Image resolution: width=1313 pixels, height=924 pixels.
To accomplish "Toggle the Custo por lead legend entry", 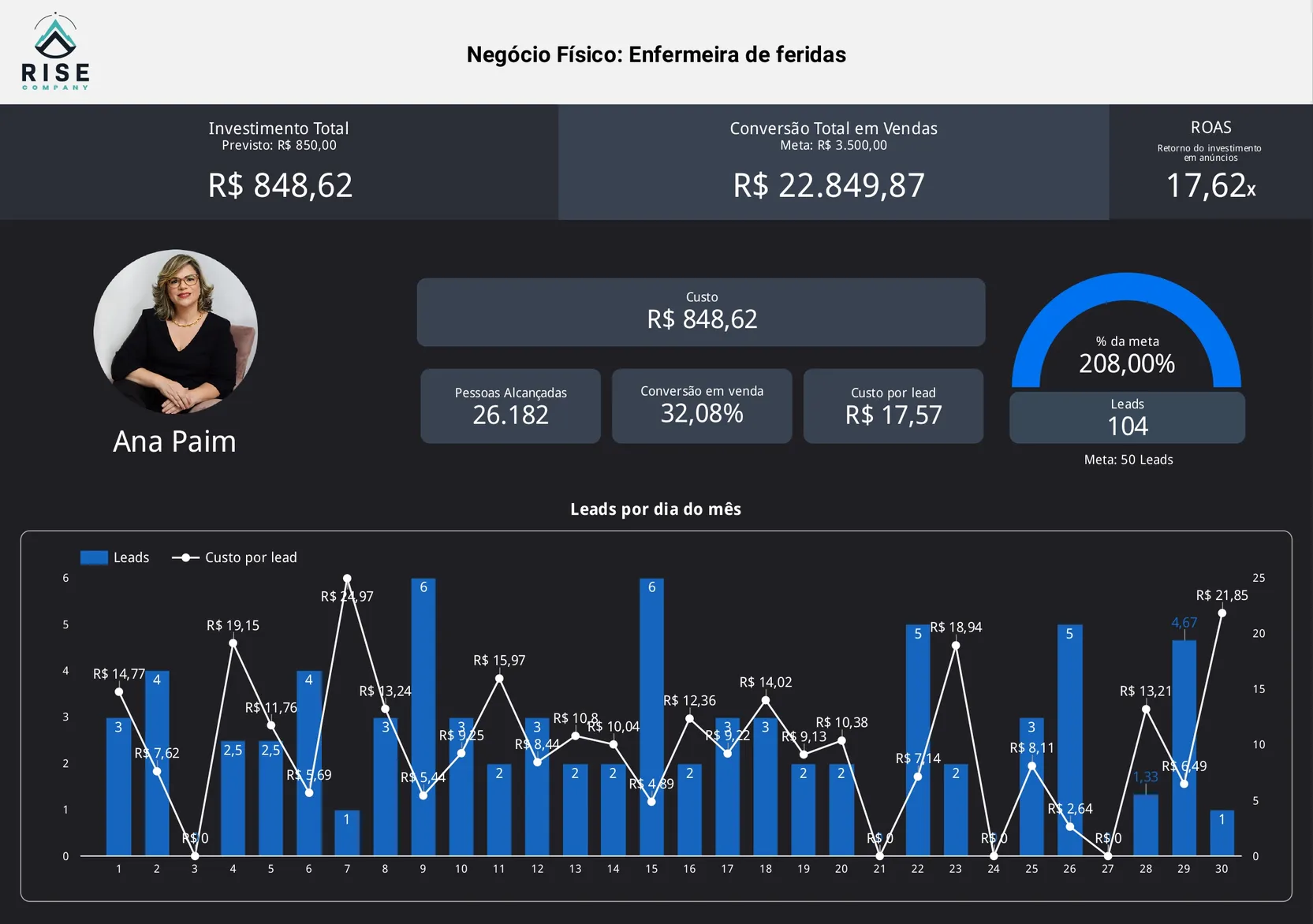I will point(235,557).
